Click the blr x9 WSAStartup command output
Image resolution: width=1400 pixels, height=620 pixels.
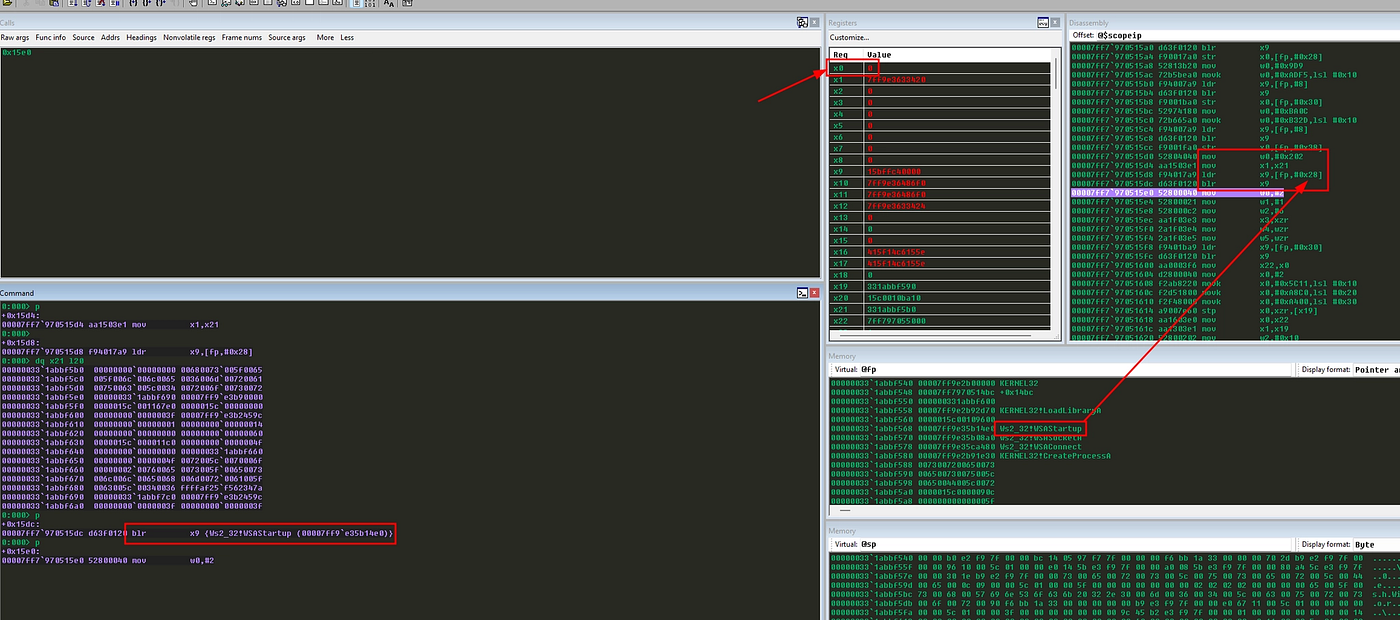[x=198, y=533]
